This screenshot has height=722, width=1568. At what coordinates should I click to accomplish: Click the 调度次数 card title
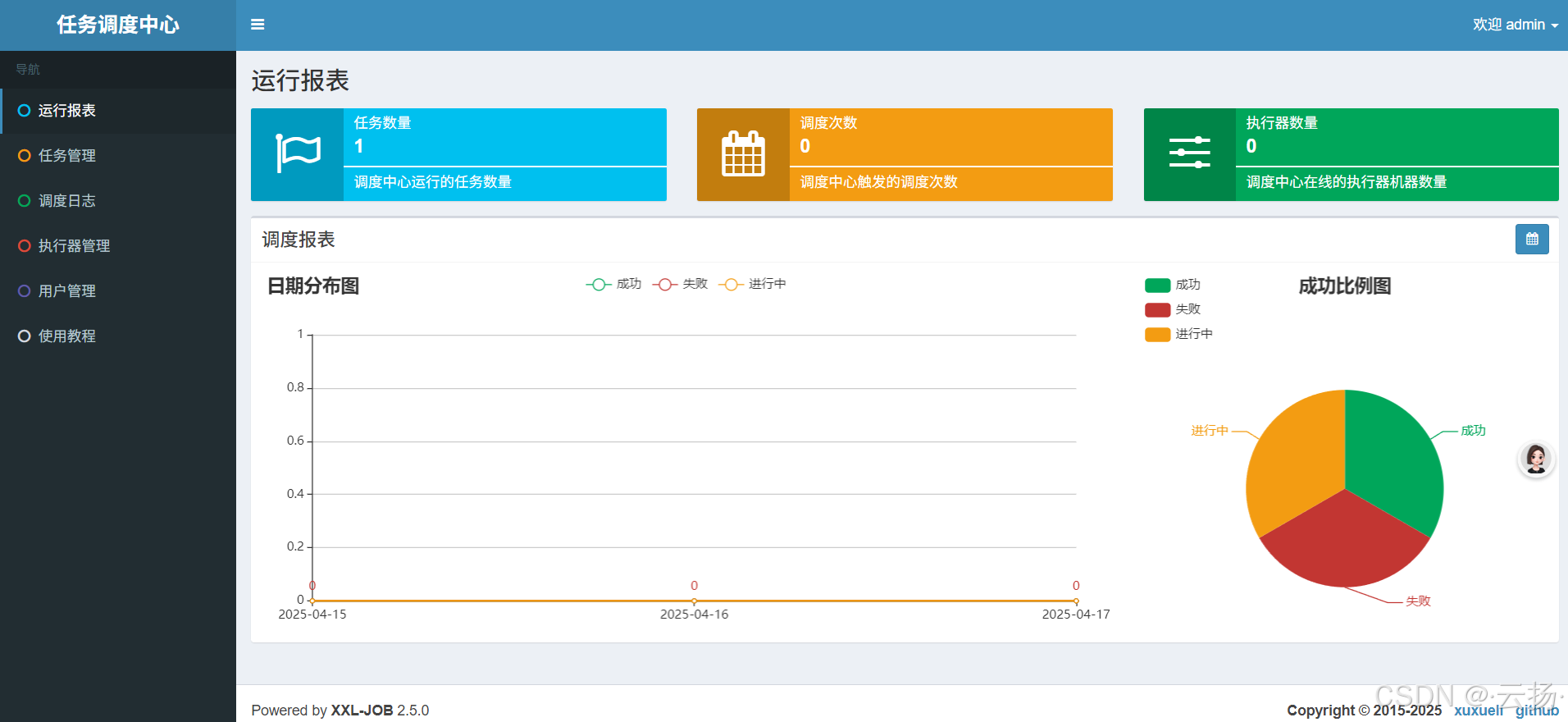tap(828, 123)
